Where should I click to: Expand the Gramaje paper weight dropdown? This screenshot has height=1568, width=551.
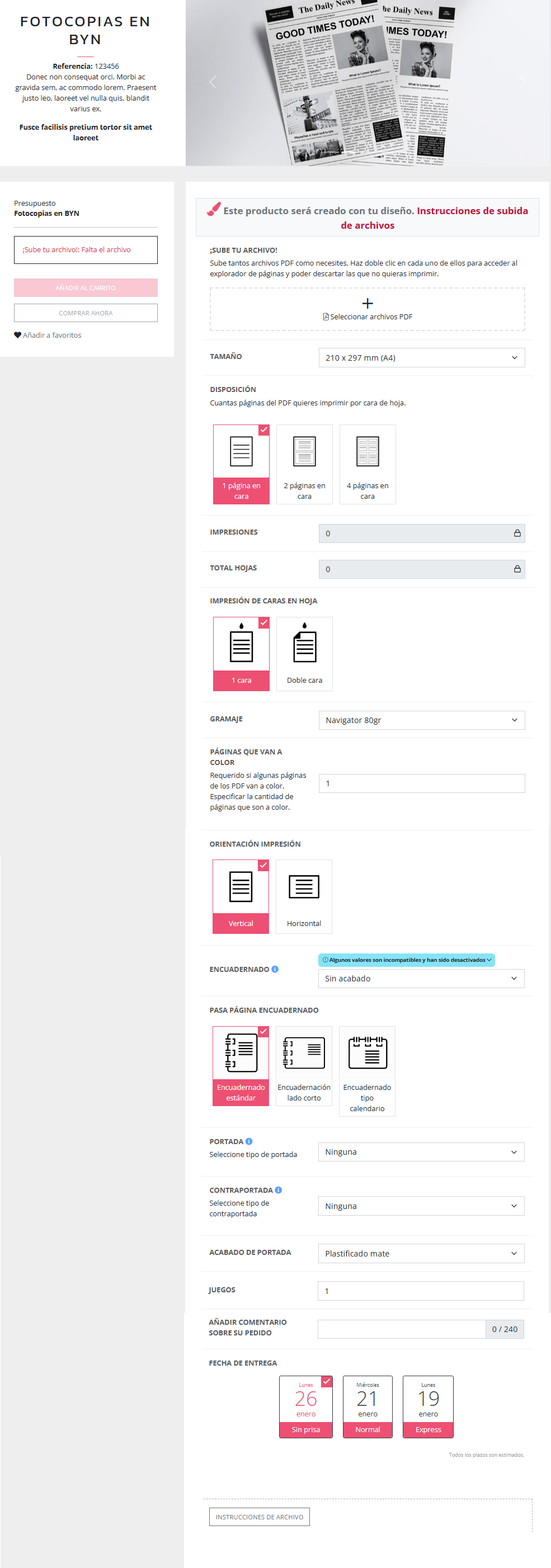pyautogui.click(x=421, y=720)
